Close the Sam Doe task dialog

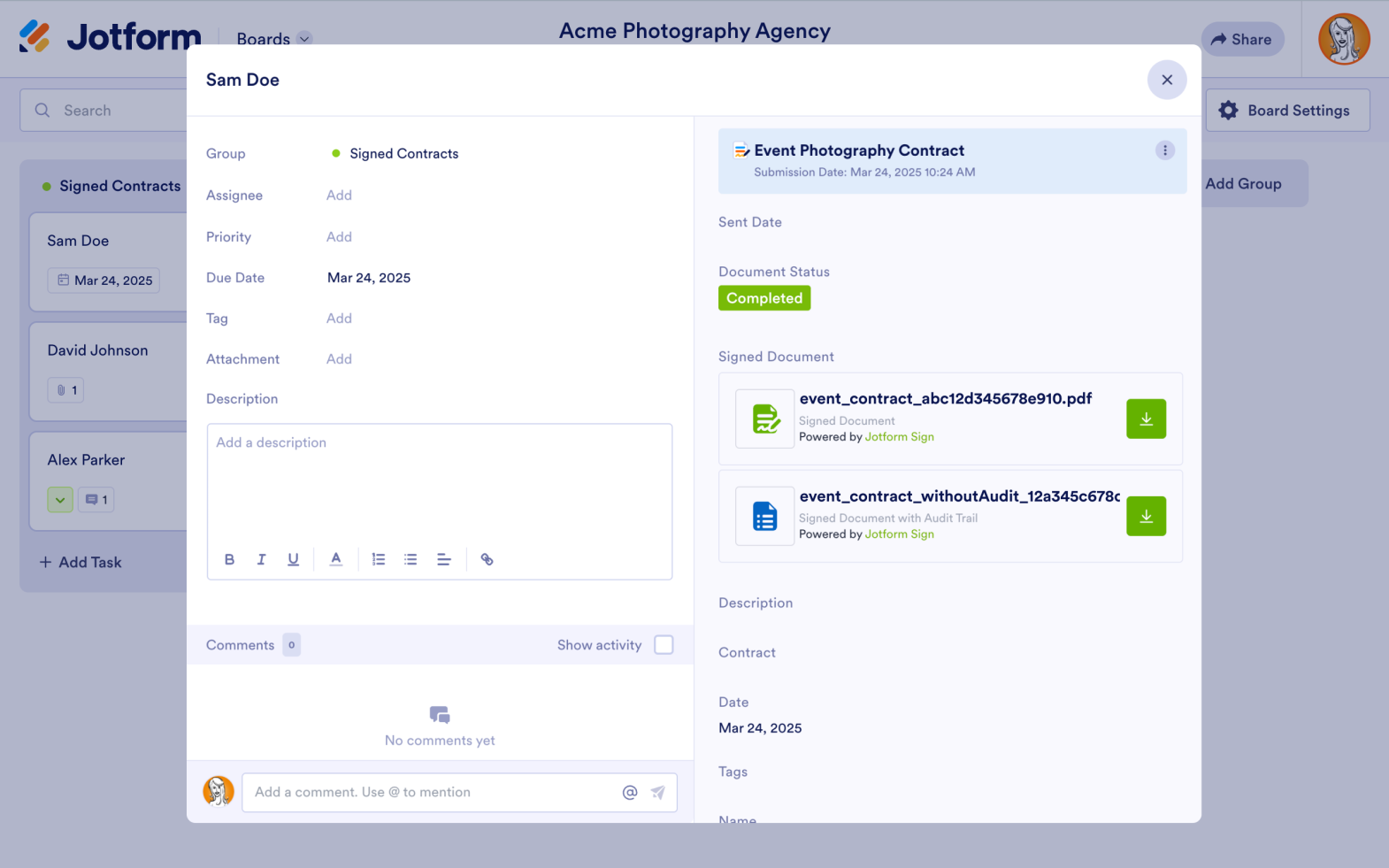point(1167,80)
